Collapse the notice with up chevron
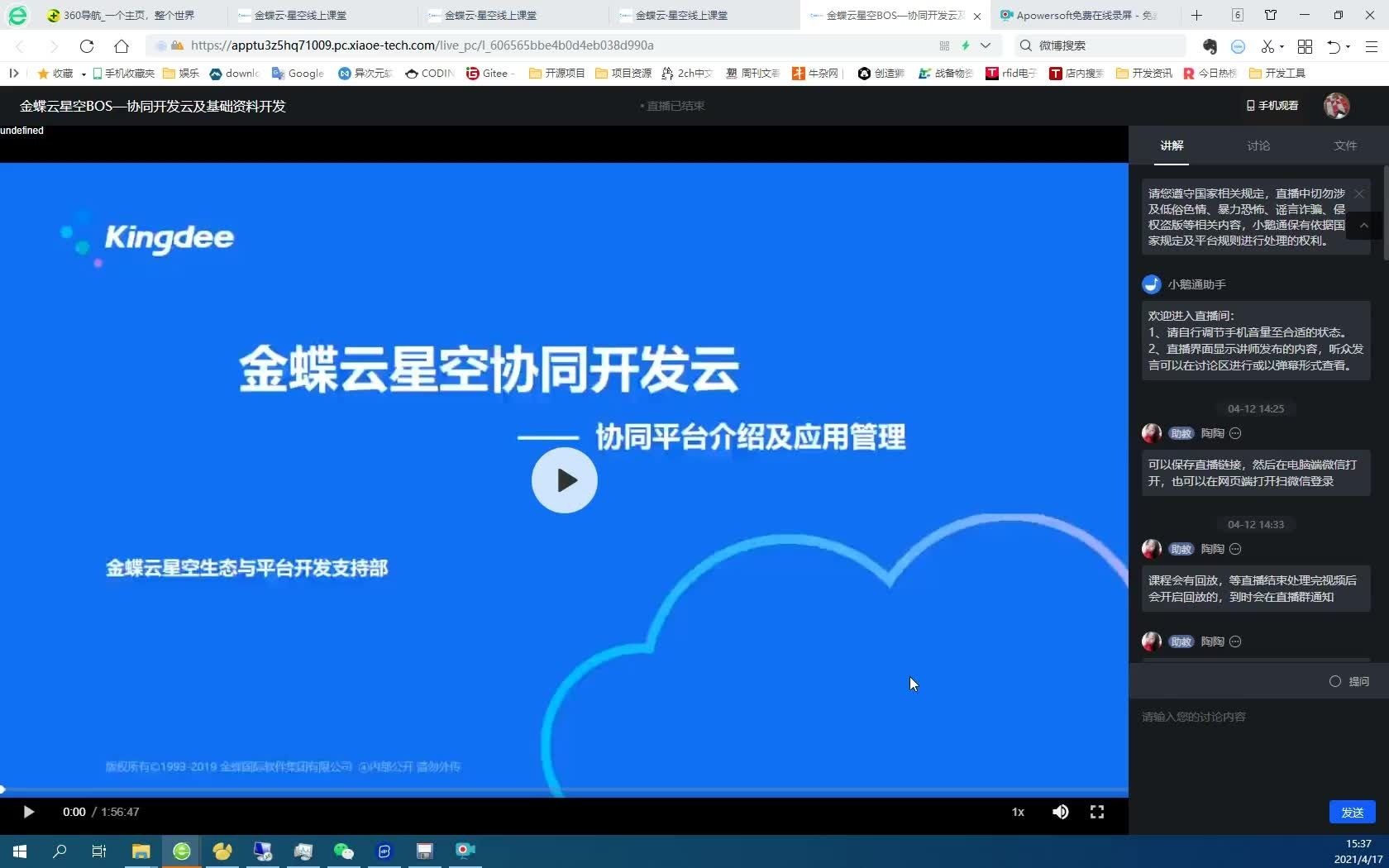Screen dimensions: 1389x868 (x=1364, y=225)
